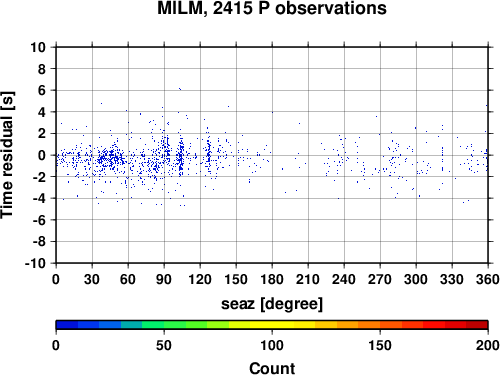Click the Count colorbar label

tap(272, 368)
